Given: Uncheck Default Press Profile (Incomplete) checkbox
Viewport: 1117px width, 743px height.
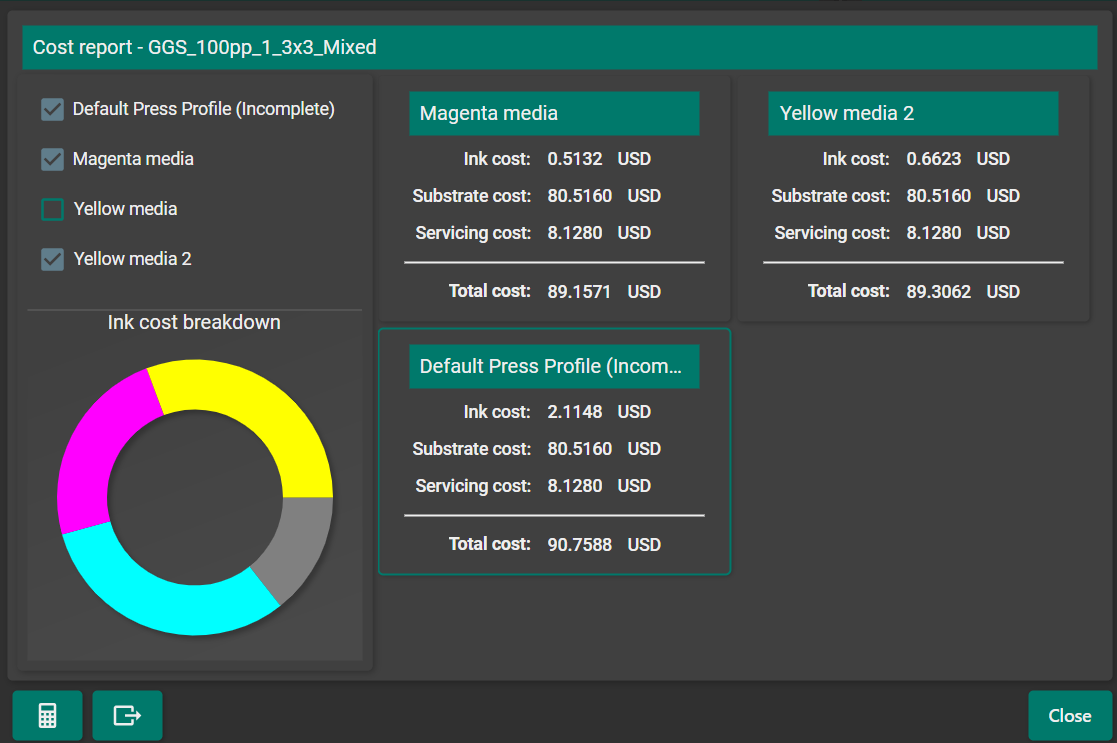Looking at the screenshot, I should (x=52, y=109).
